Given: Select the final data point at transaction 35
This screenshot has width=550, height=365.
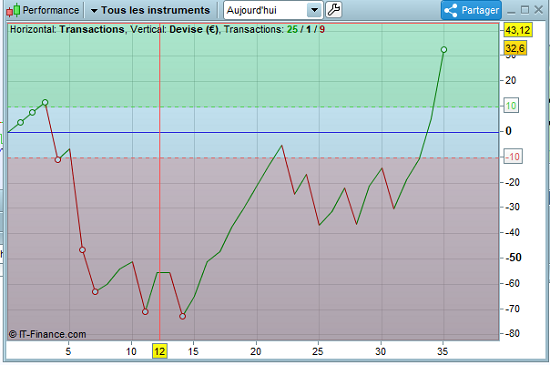Looking at the screenshot, I should (x=444, y=50).
